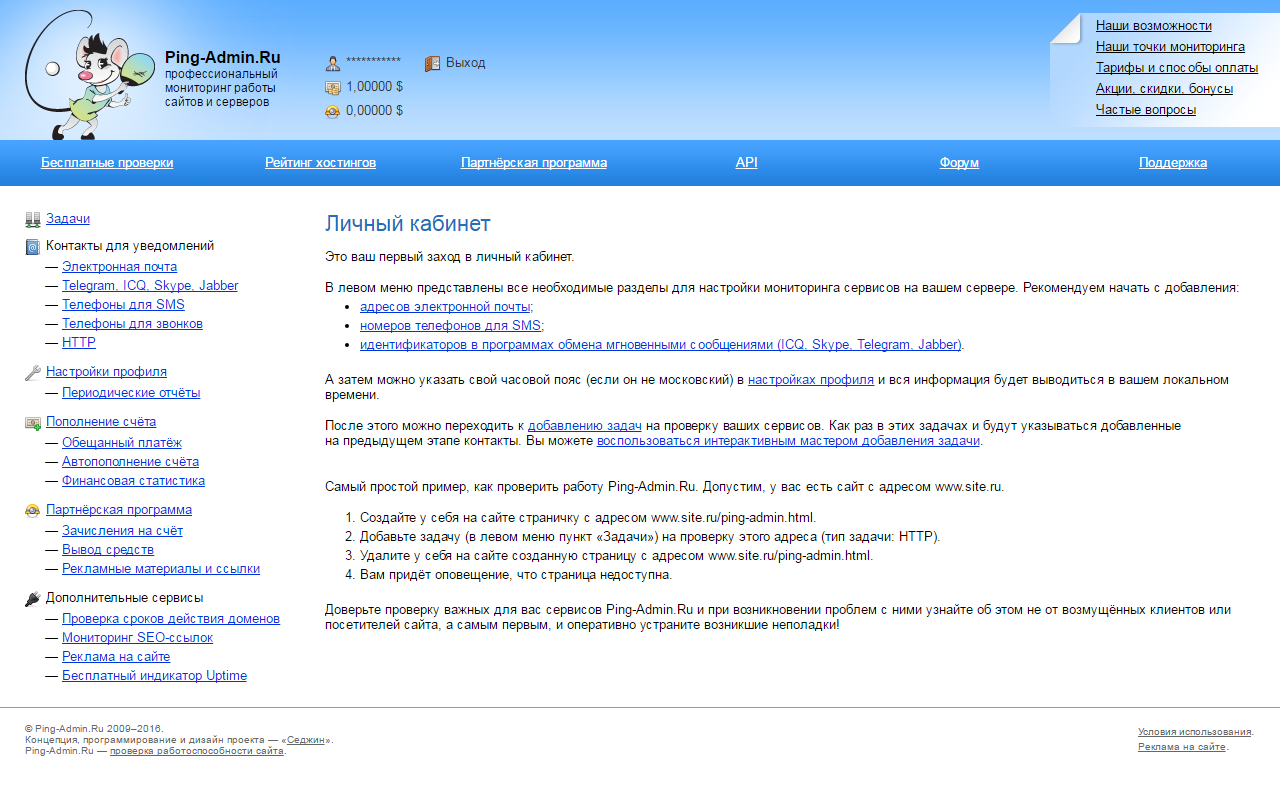Image resolution: width=1280 pixels, height=800 pixels.
Task: Click Дополнительные сервисы sidebar heading
Action: tap(125, 598)
